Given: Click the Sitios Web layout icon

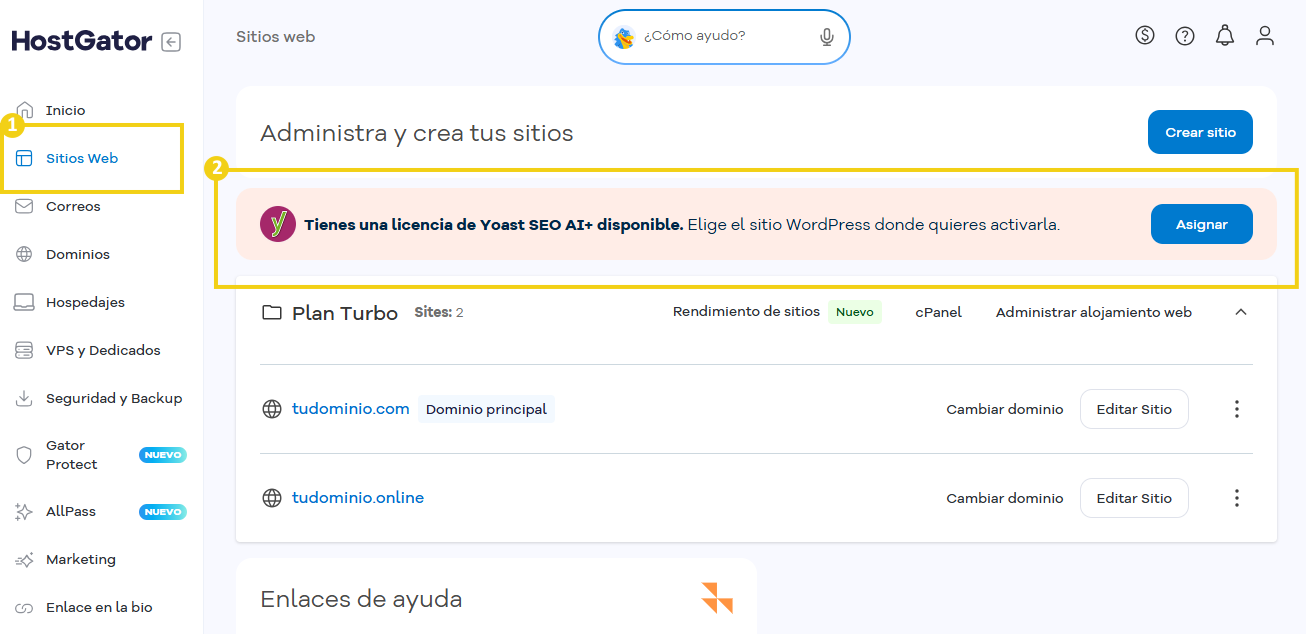Looking at the screenshot, I should click(25, 158).
